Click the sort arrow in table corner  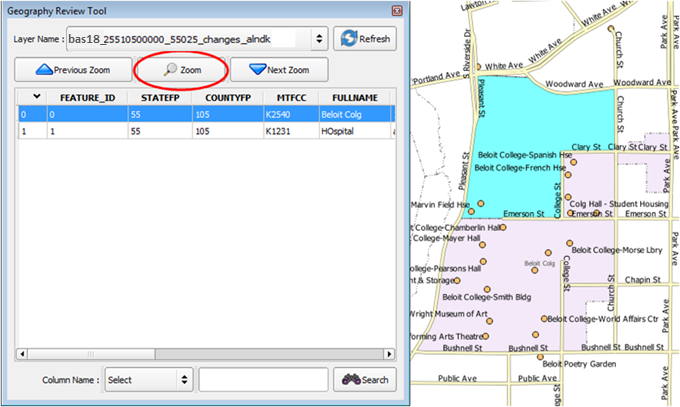38,97
